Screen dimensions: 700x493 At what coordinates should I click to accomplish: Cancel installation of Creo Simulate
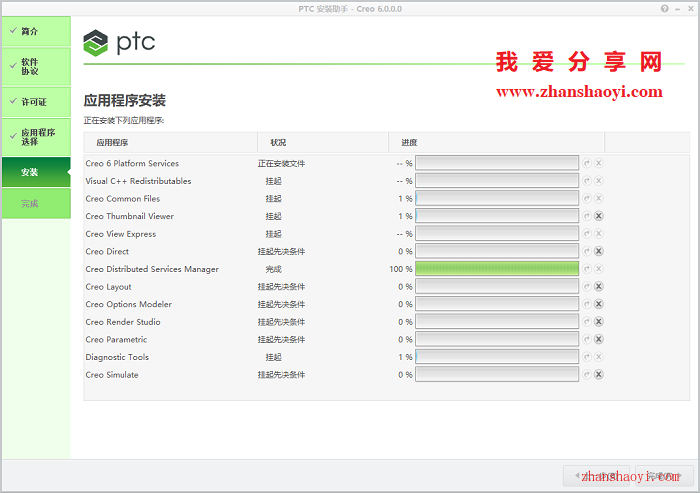(x=599, y=375)
